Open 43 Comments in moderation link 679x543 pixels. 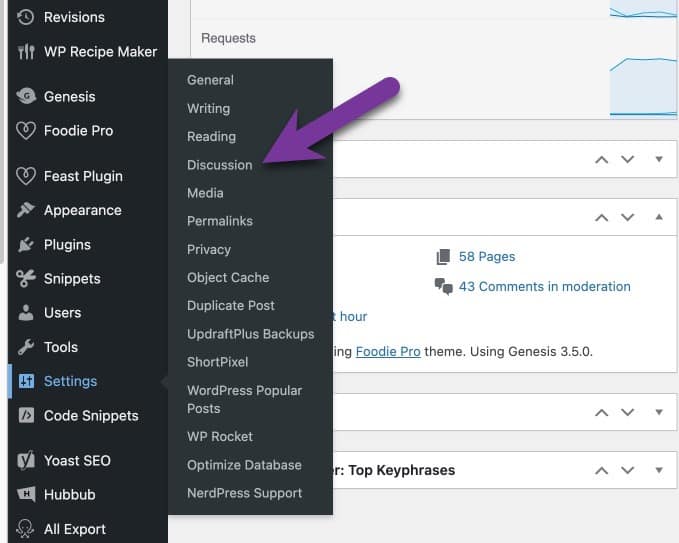coord(545,286)
